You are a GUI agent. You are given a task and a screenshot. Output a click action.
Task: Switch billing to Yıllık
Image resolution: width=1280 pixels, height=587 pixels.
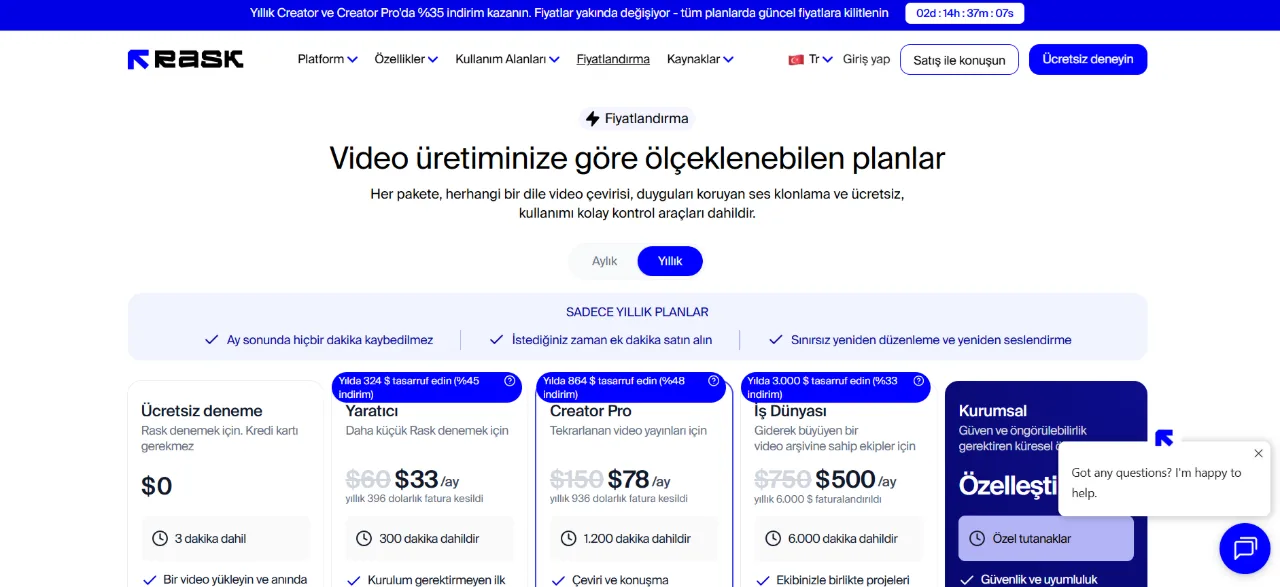point(670,261)
